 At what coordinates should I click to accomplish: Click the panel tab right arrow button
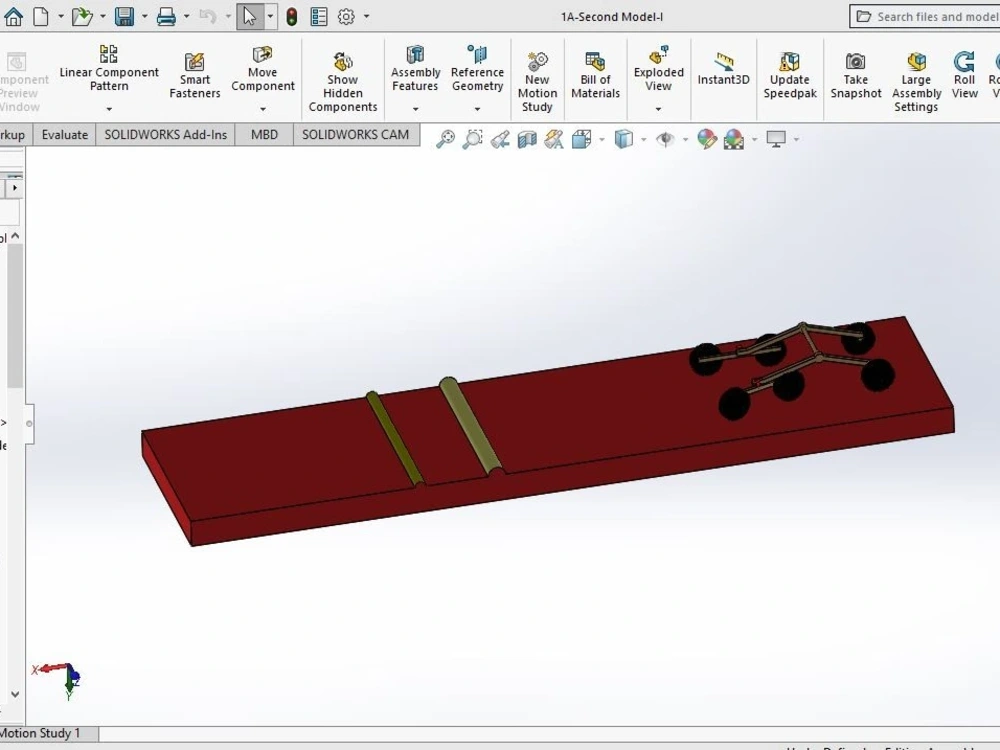coord(15,188)
